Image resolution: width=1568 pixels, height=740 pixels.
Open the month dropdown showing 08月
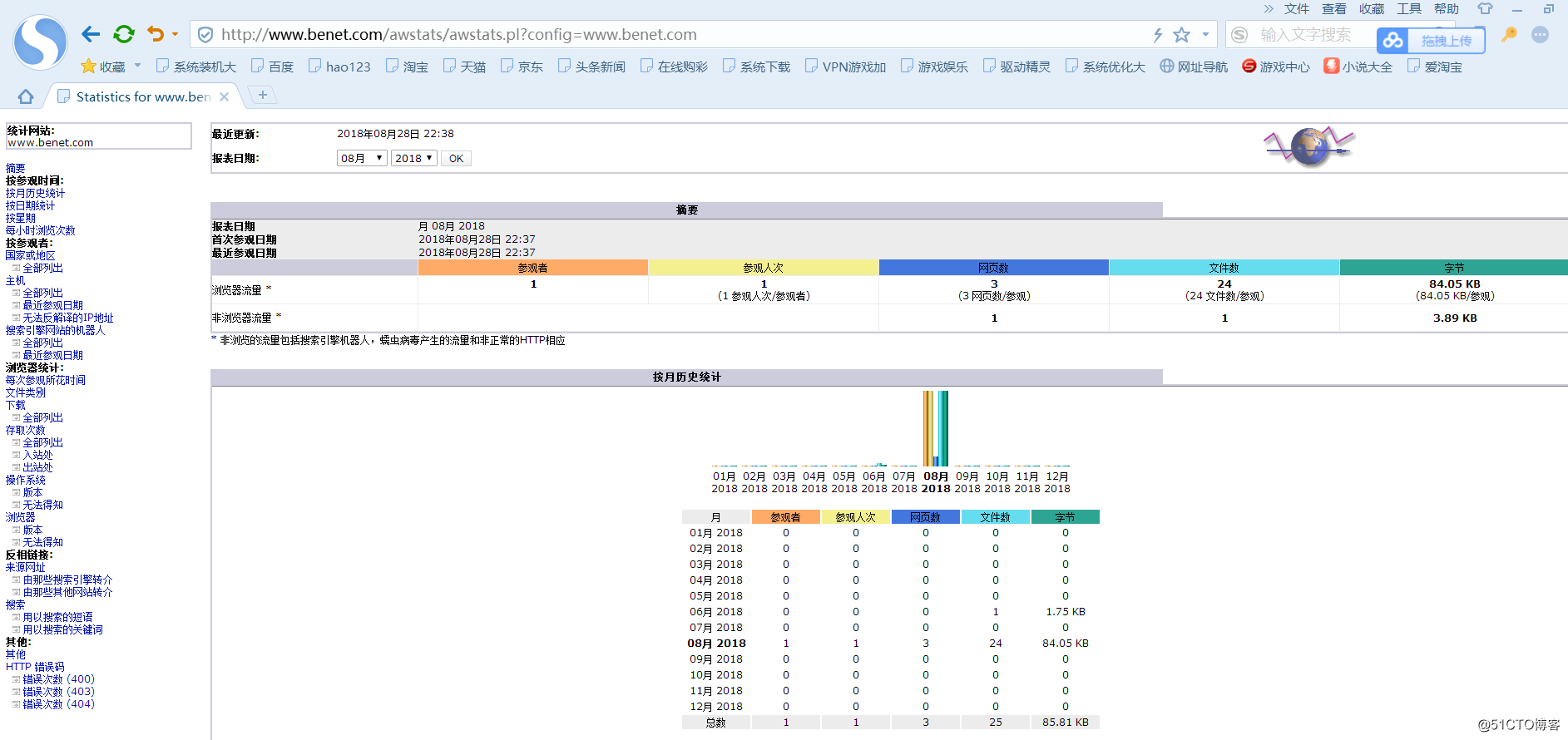click(362, 158)
